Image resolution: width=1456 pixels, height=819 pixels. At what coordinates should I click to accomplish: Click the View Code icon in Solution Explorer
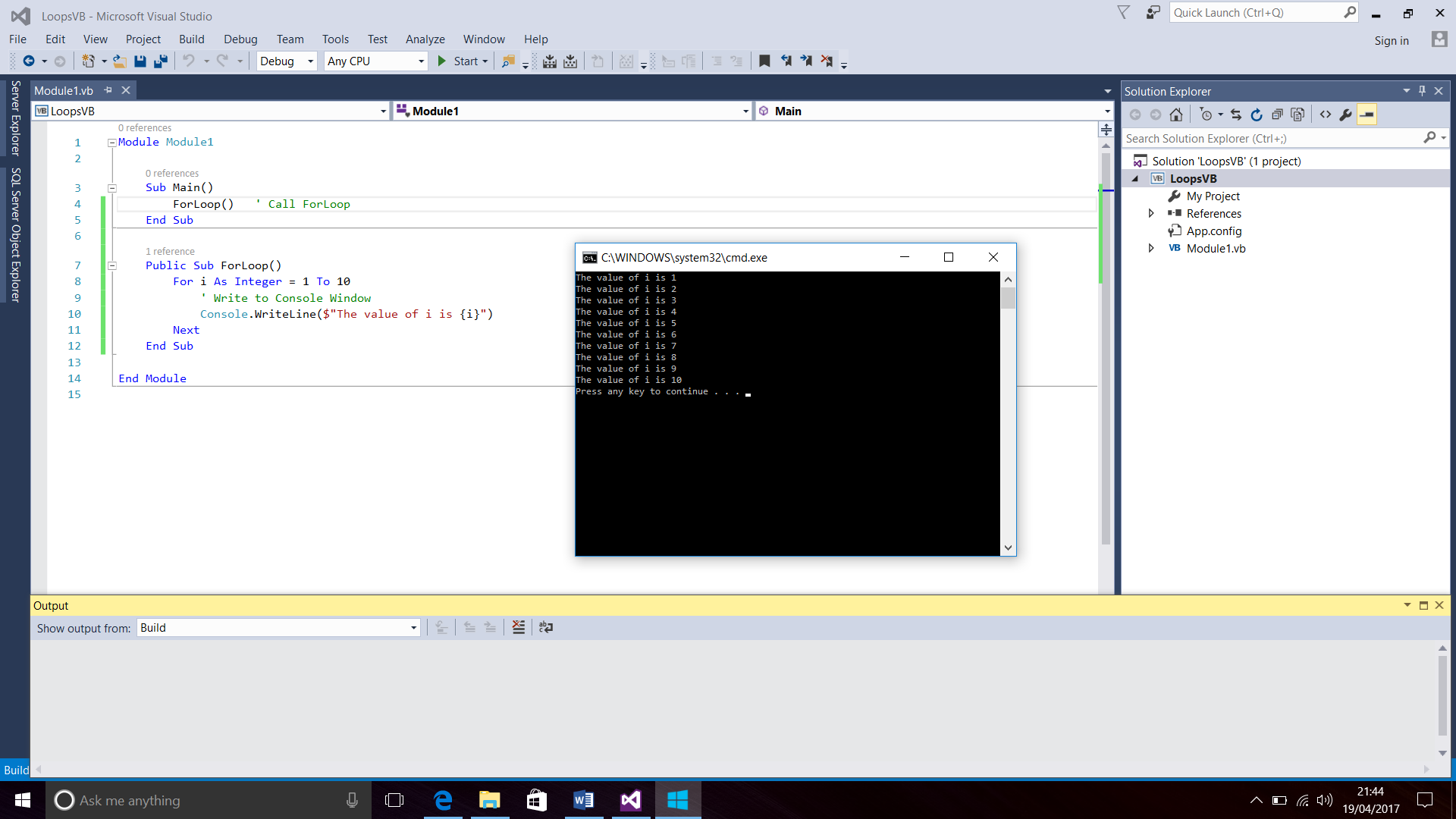pos(1325,115)
